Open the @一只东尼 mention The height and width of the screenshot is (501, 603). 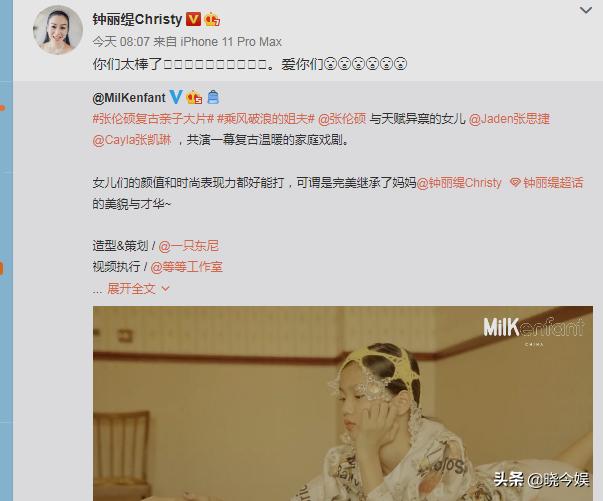tap(188, 246)
